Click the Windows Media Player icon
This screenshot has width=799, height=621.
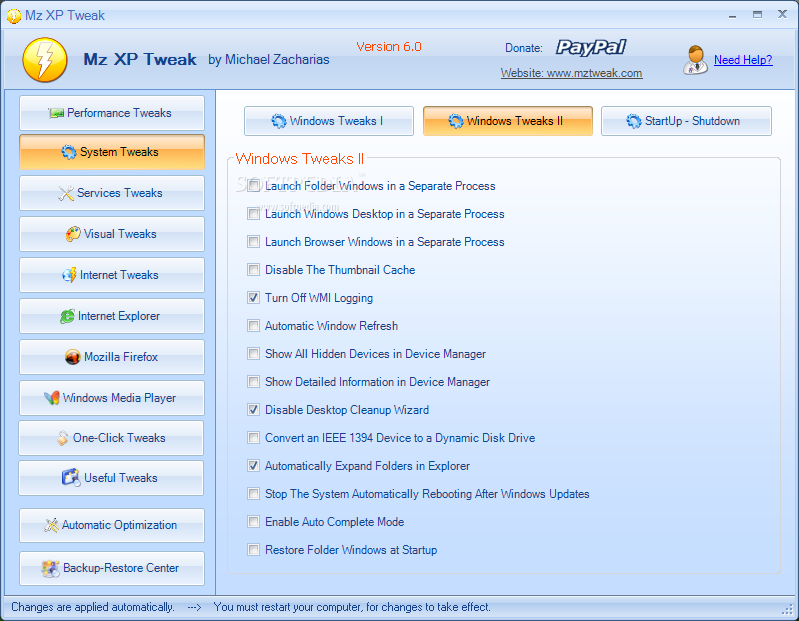point(51,398)
